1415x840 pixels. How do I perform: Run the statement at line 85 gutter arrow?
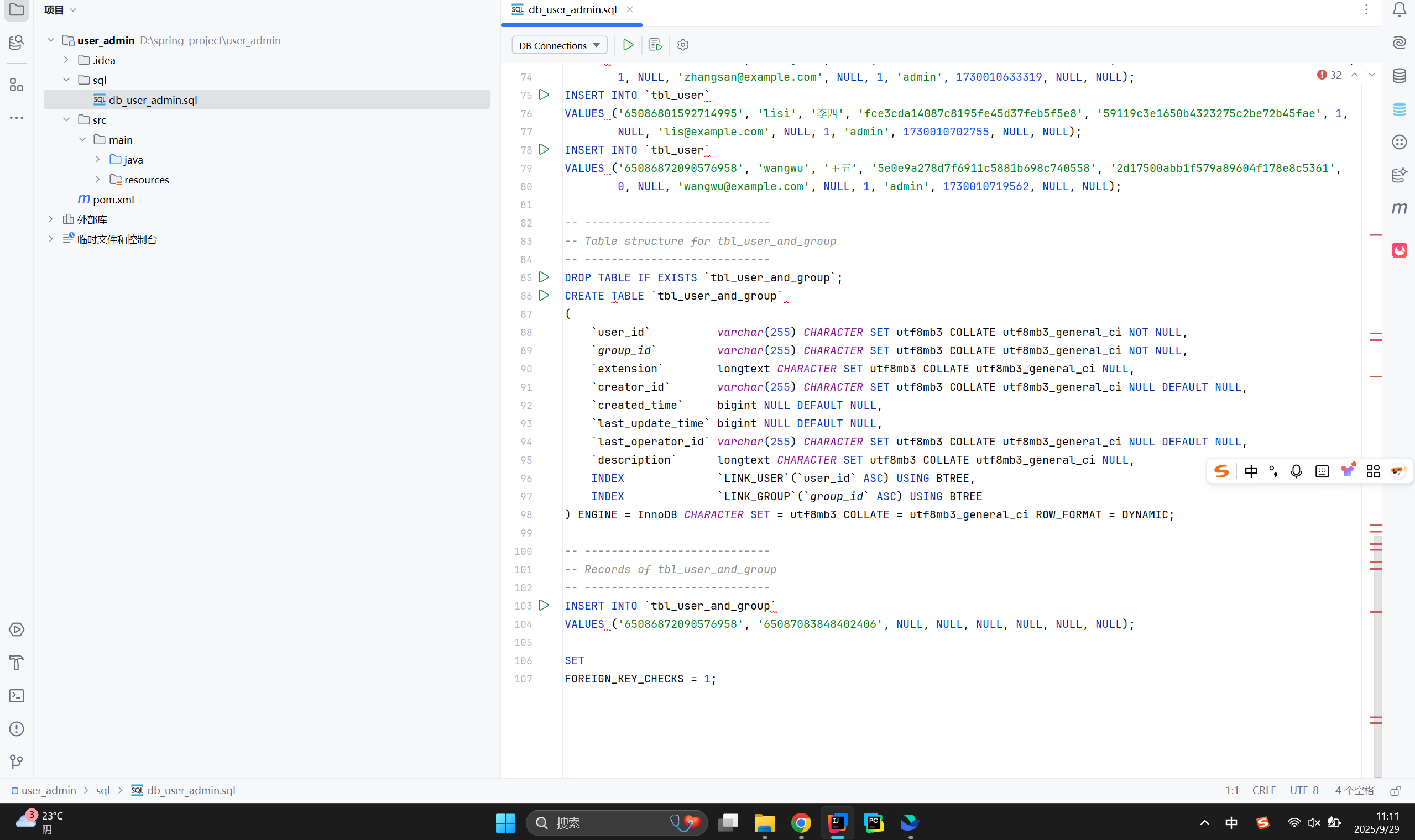[x=544, y=277]
